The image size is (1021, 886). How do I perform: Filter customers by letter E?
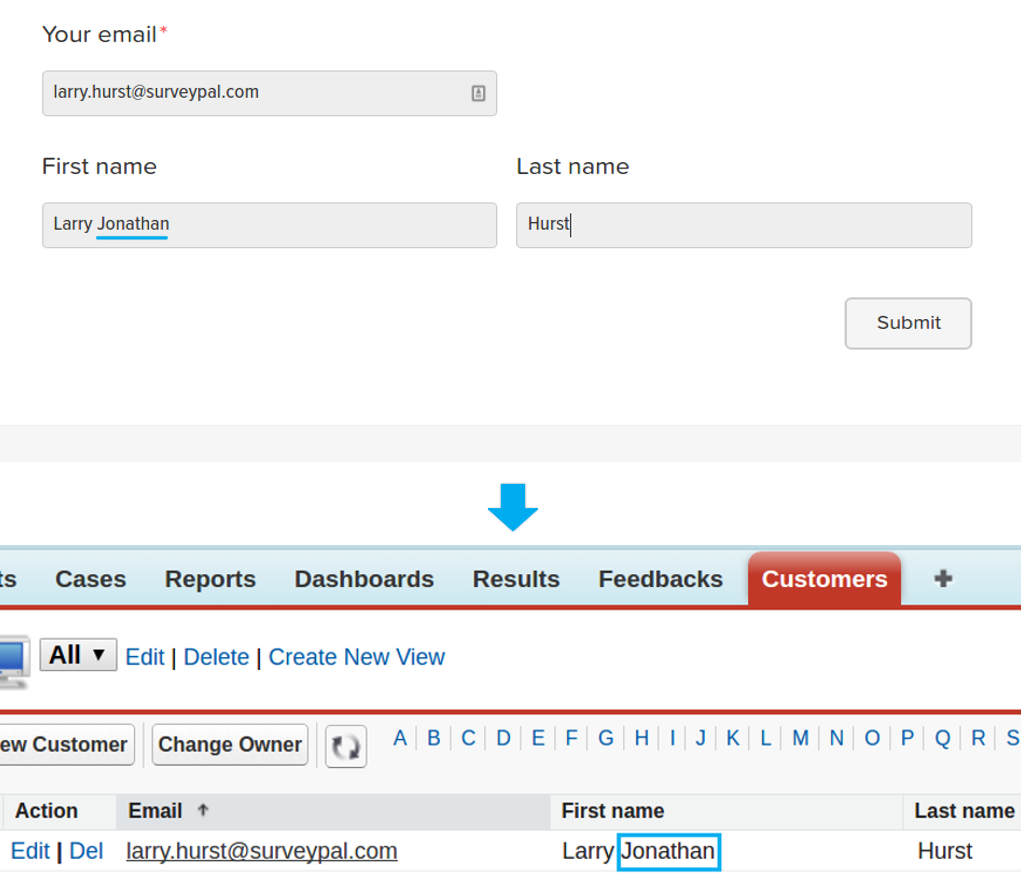pyautogui.click(x=538, y=738)
